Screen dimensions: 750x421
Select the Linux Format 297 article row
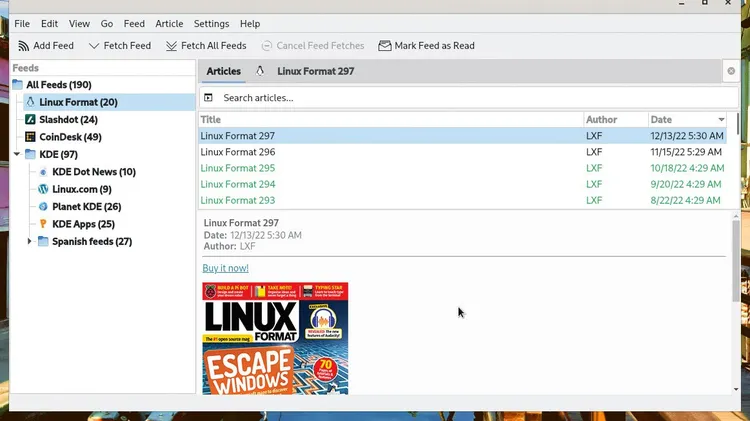coord(463,136)
